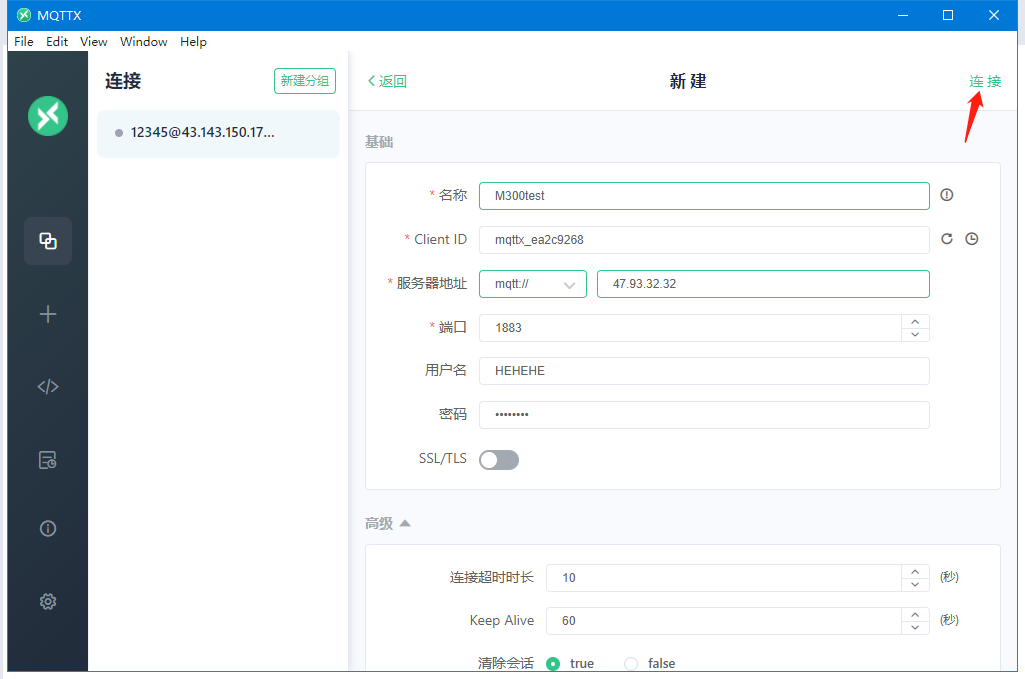Click the plus icon for new connection
This screenshot has width=1025, height=679.
click(x=48, y=314)
